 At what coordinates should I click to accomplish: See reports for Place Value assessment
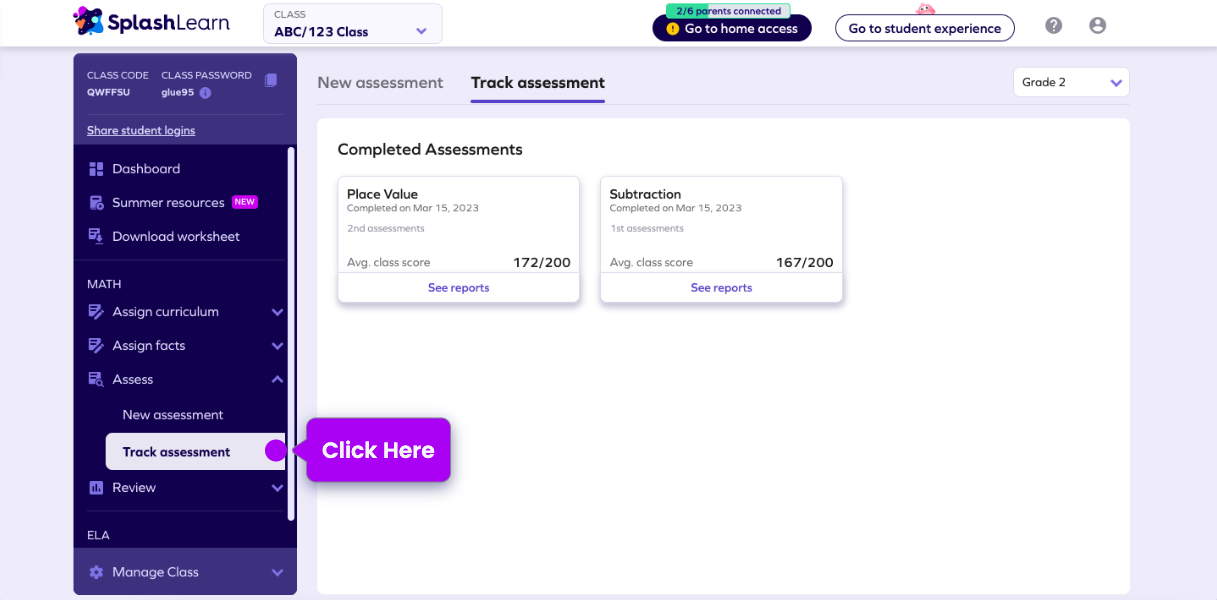pyautogui.click(x=458, y=288)
